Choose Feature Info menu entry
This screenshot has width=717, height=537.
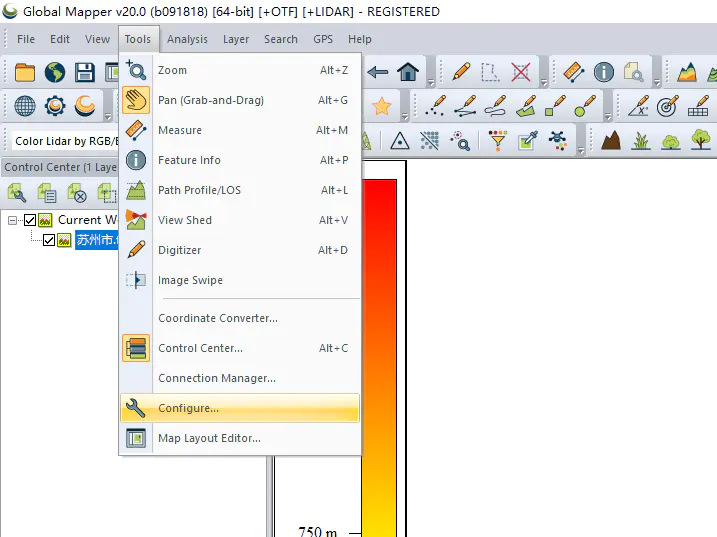[x=240, y=160]
